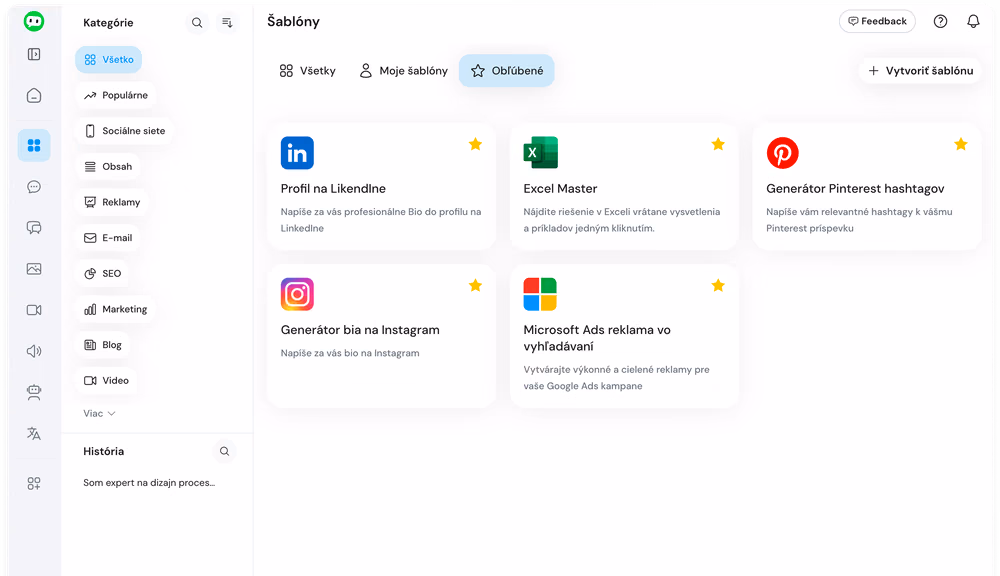
Task: Click the Feedback button
Action: pyautogui.click(x=877, y=21)
